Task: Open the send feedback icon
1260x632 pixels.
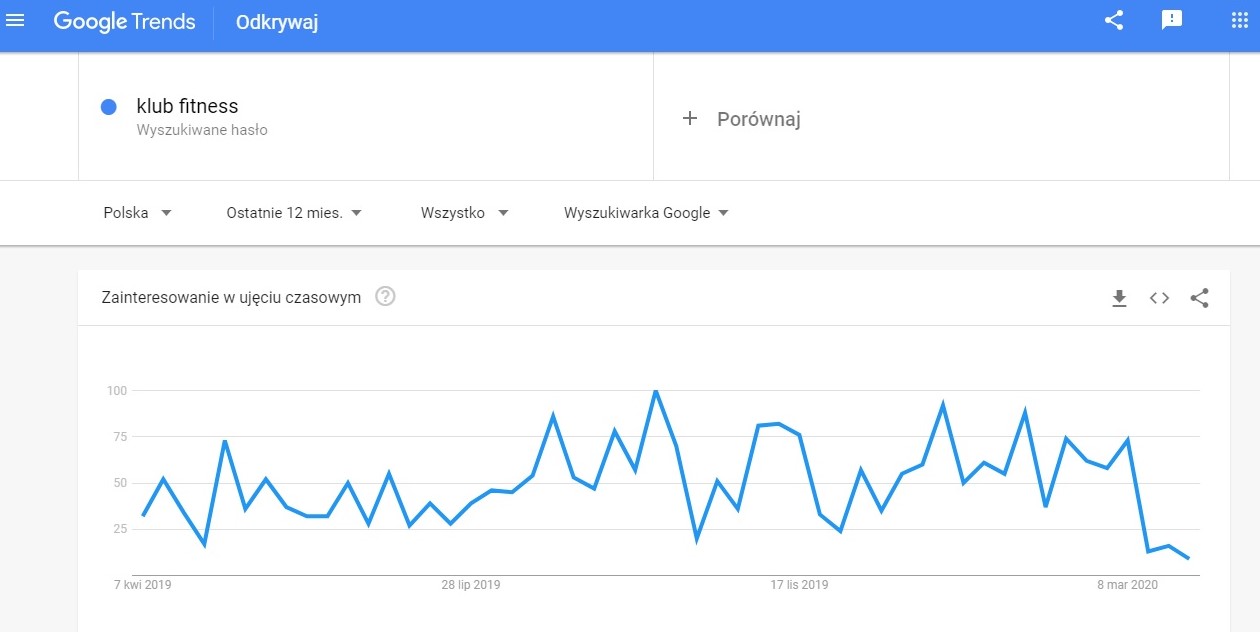Action: tap(1172, 20)
